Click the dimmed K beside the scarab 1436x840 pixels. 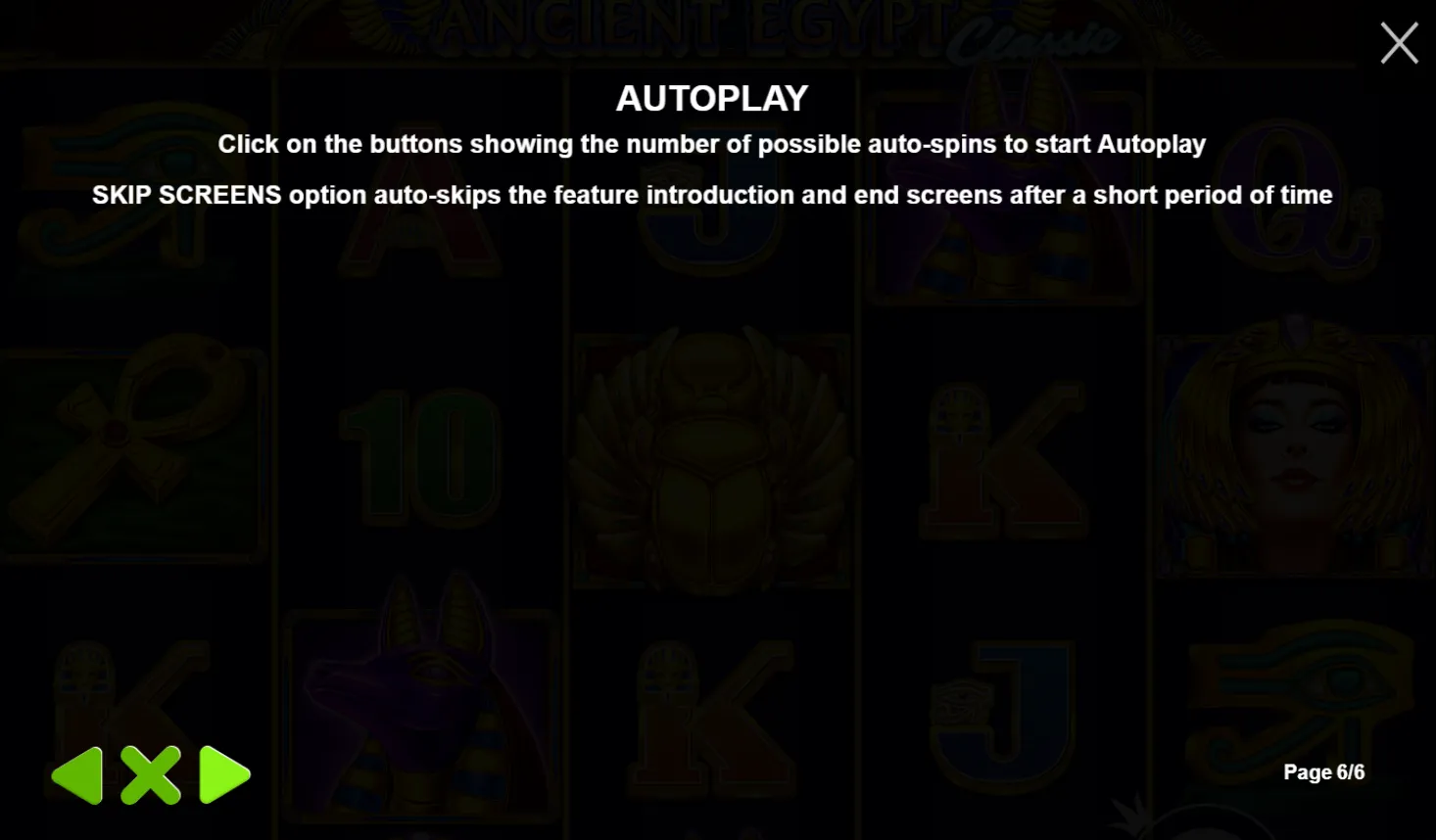(1001, 460)
